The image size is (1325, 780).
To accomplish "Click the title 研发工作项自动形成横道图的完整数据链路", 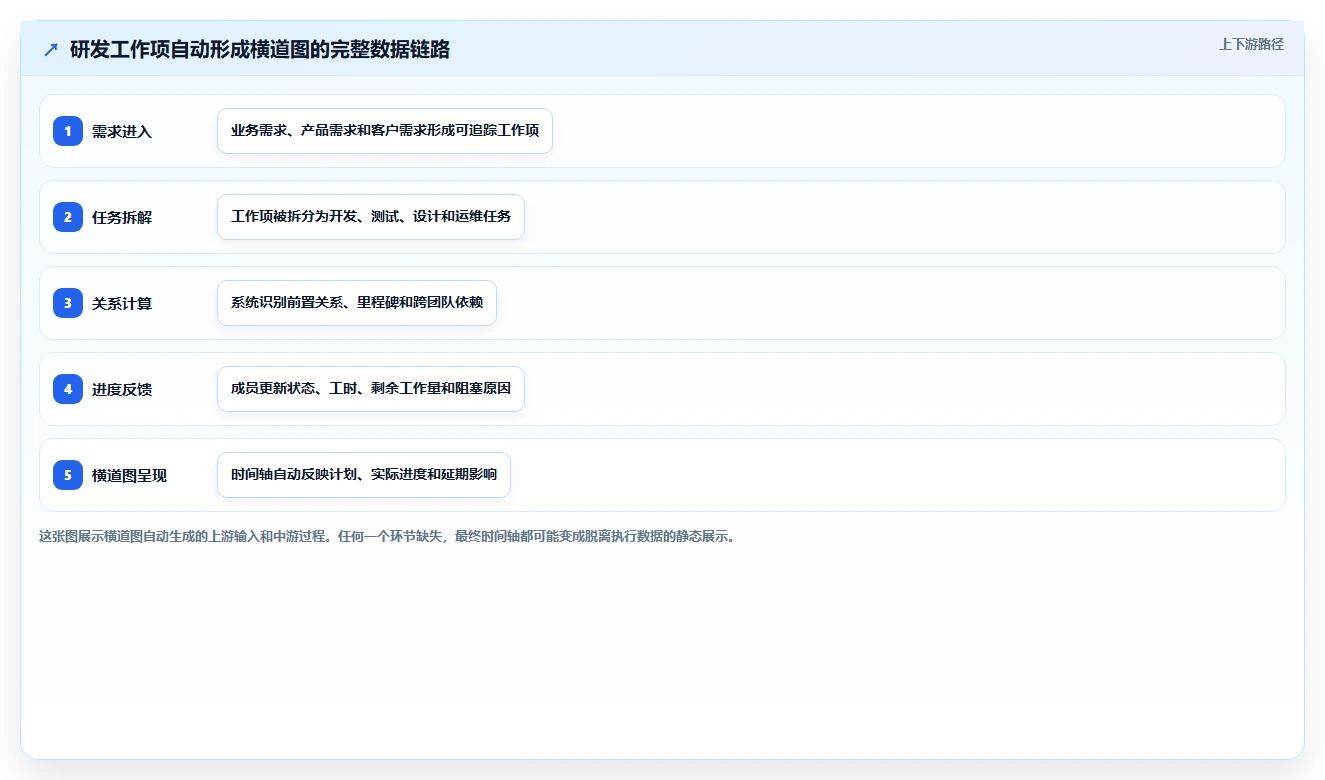I will [x=260, y=49].
